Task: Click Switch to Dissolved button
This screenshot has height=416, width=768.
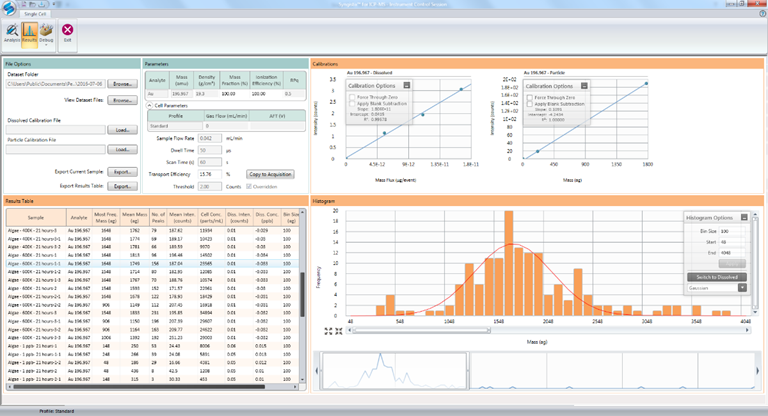Action: [x=717, y=277]
